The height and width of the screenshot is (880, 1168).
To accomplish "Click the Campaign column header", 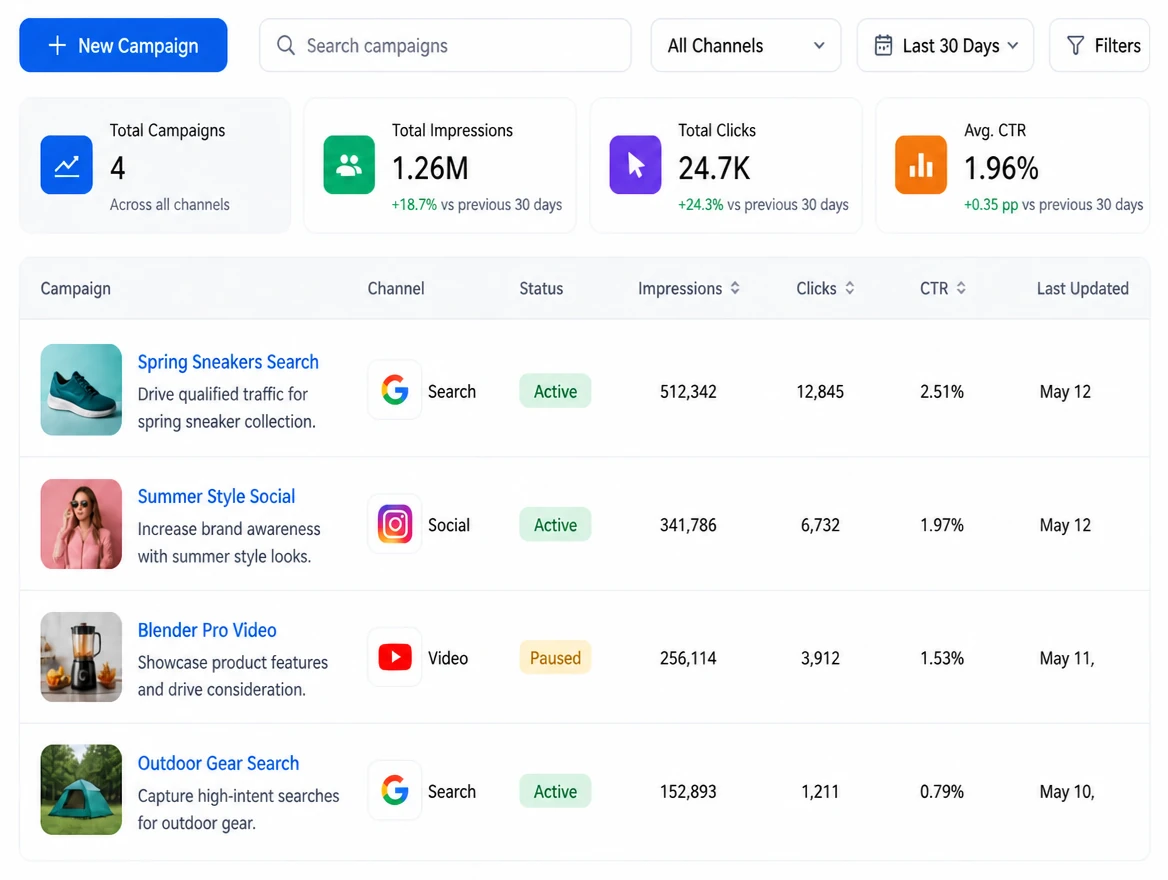I will (x=75, y=288).
